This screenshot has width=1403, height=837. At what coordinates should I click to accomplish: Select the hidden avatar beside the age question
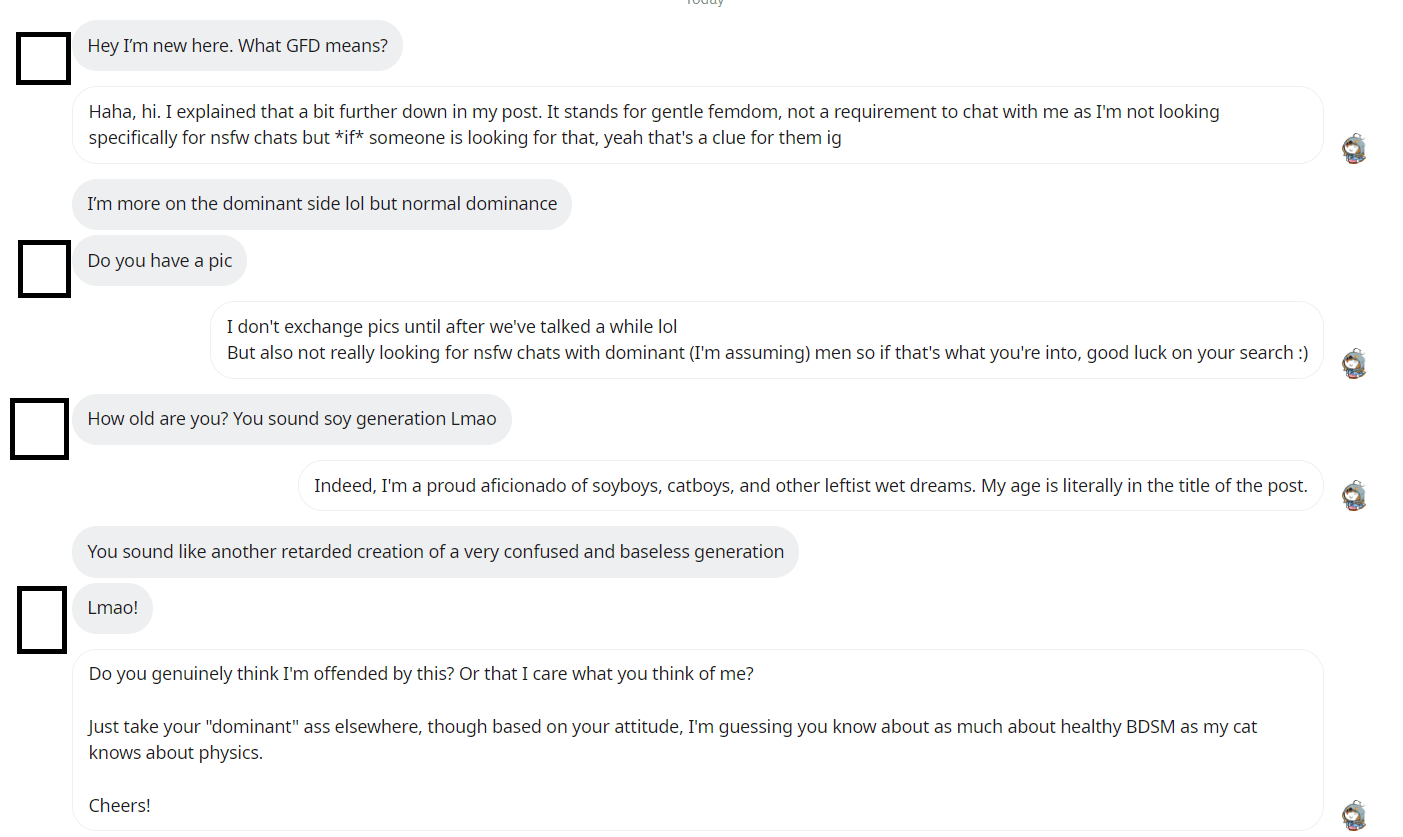(38, 429)
